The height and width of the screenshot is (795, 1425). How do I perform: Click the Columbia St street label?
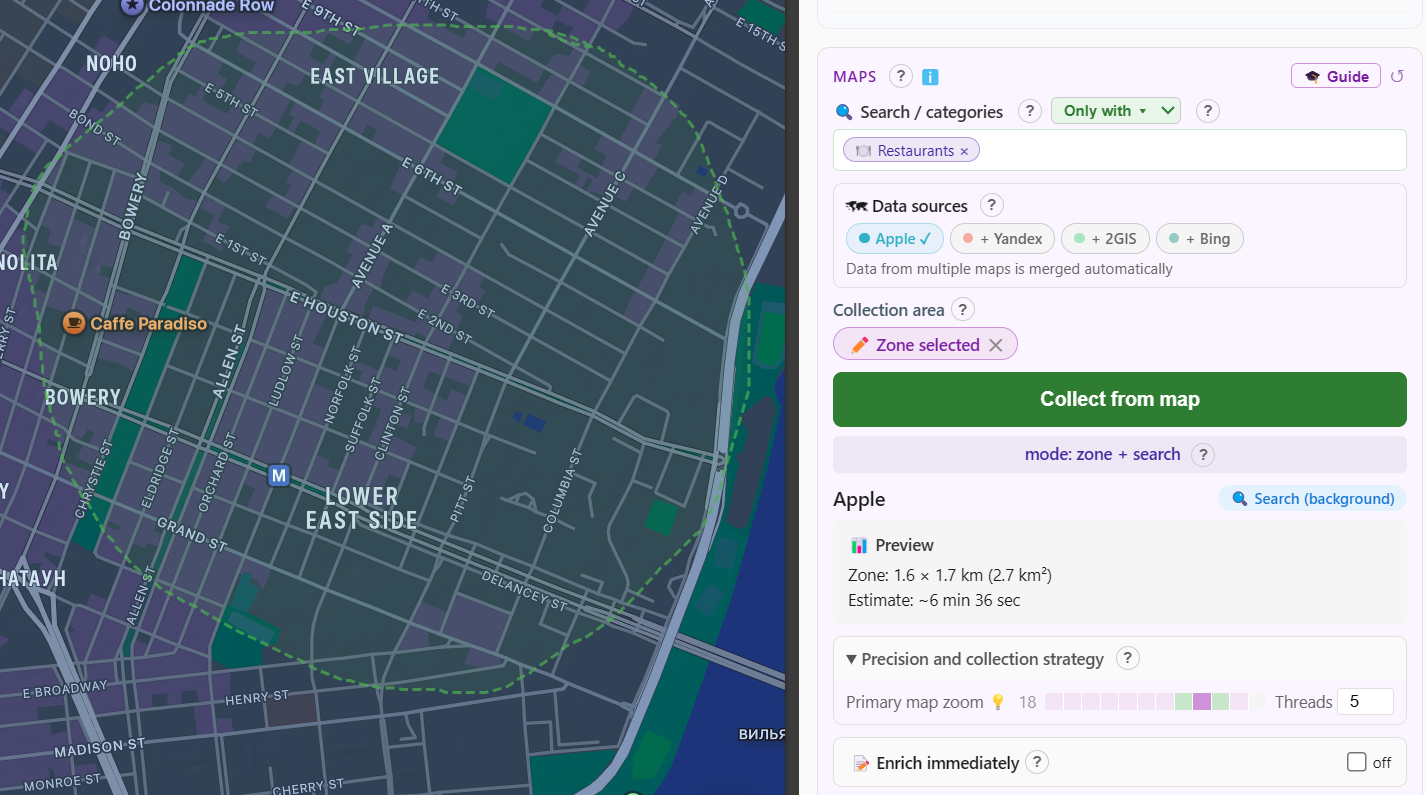[x=561, y=490]
